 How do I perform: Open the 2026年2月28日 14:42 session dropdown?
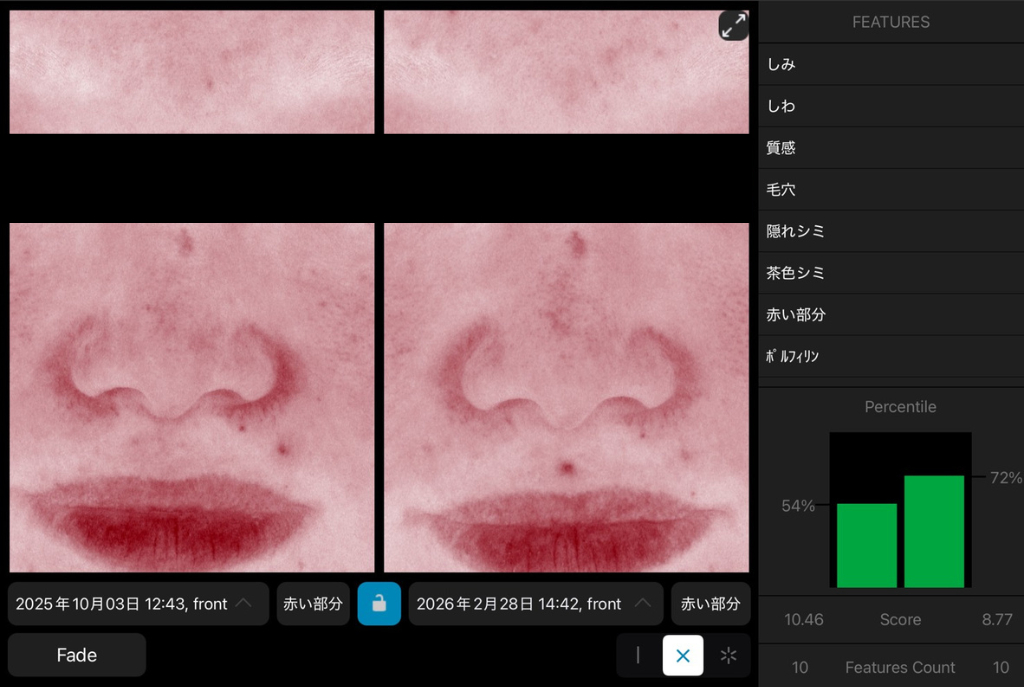[535, 603]
